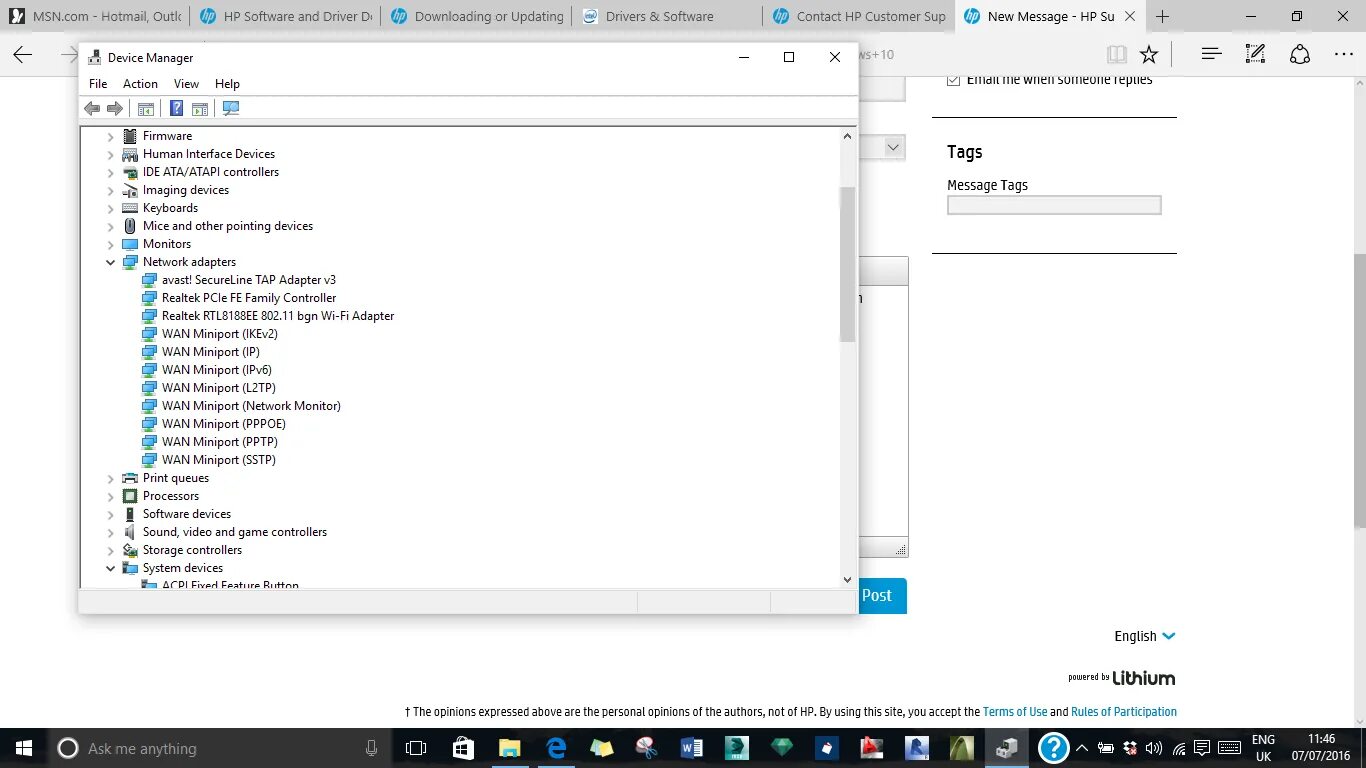Switch to Contact HP Customer Support tab
The height and width of the screenshot is (768, 1366).
(x=857, y=16)
